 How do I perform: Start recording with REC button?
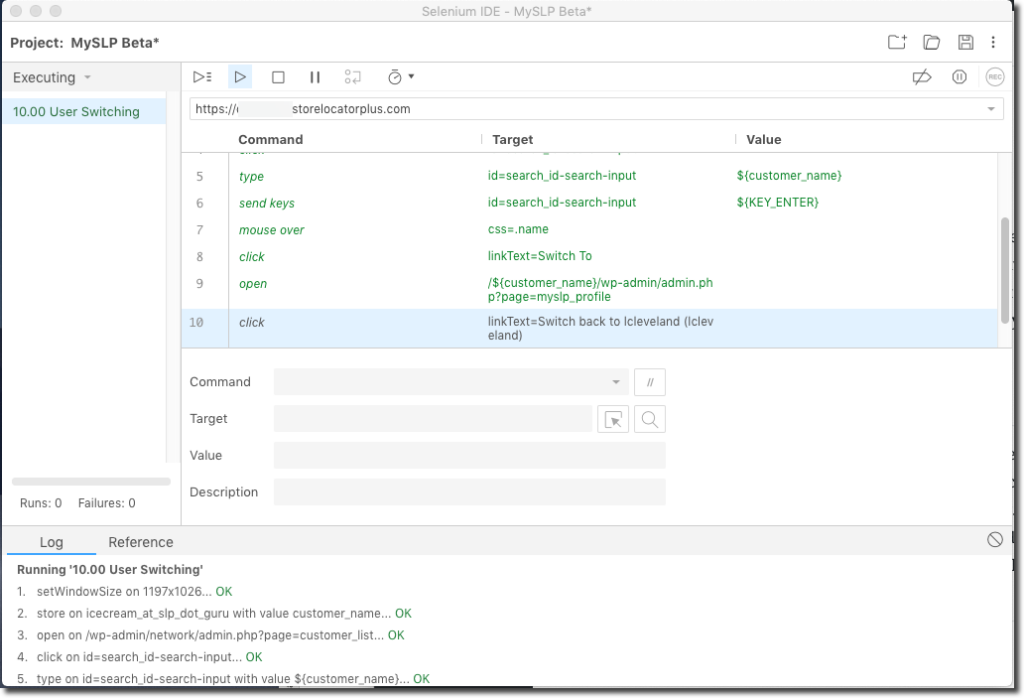point(994,77)
